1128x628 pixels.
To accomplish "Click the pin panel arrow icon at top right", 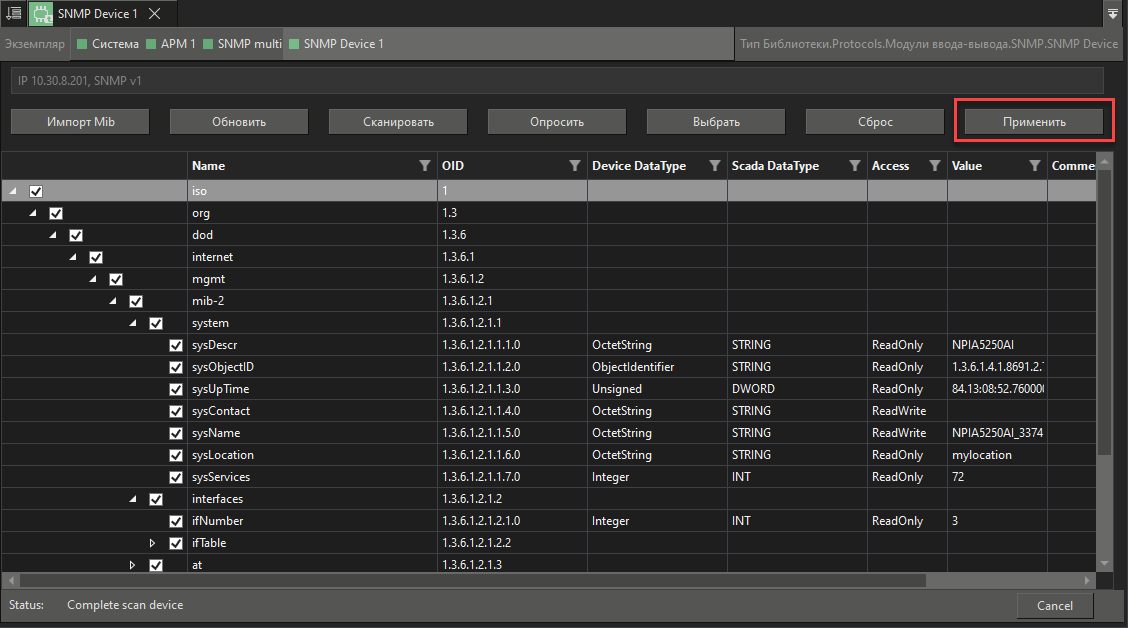I will coord(1113,13).
